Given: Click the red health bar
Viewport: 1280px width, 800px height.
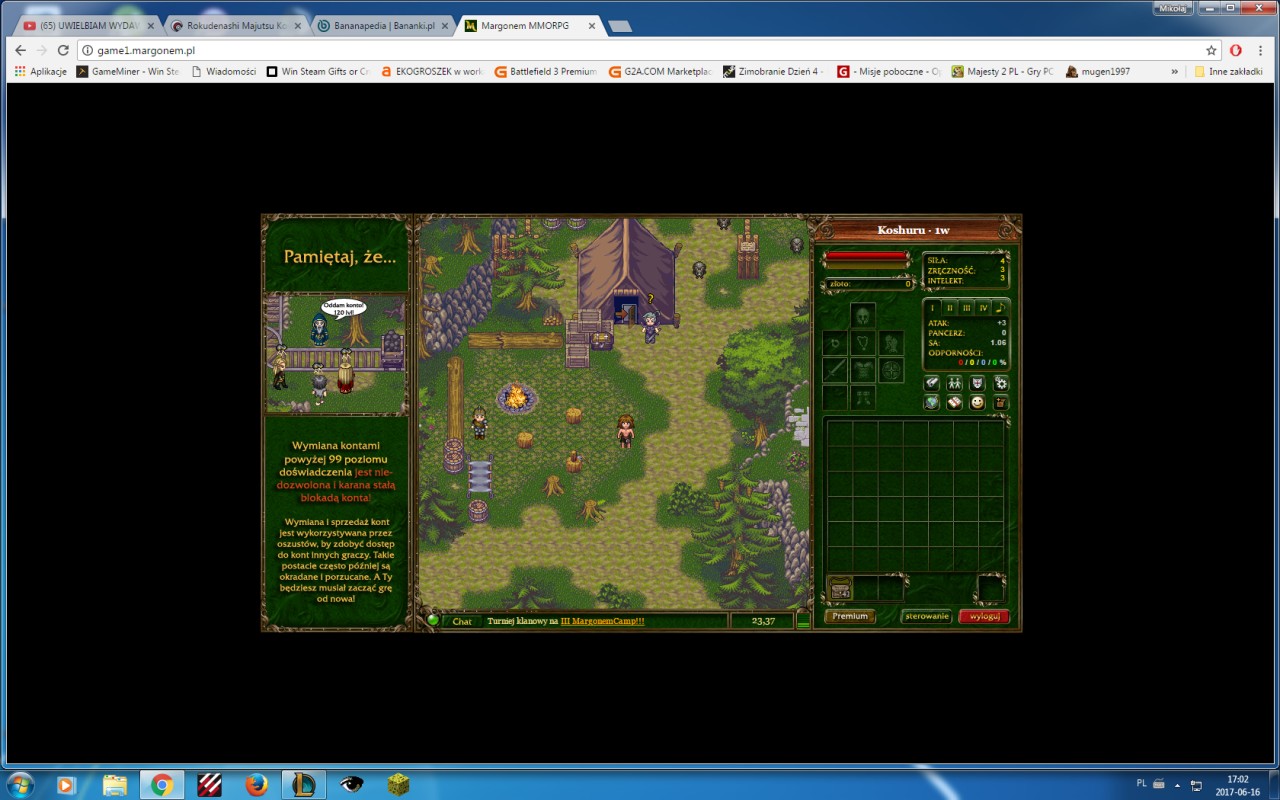Looking at the screenshot, I should click(866, 256).
